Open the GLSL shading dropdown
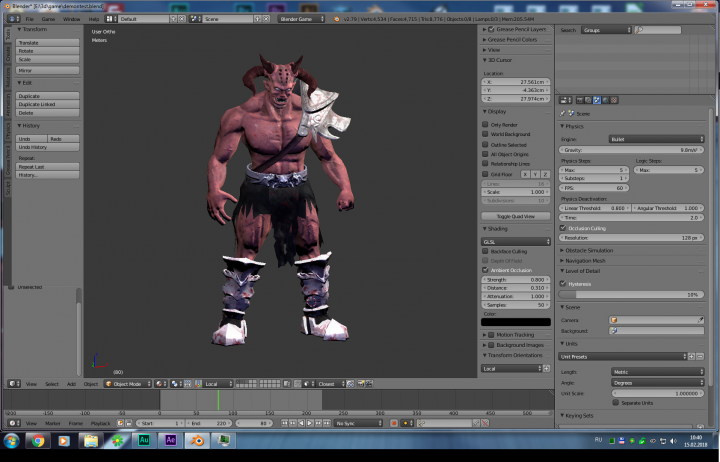 click(516, 242)
